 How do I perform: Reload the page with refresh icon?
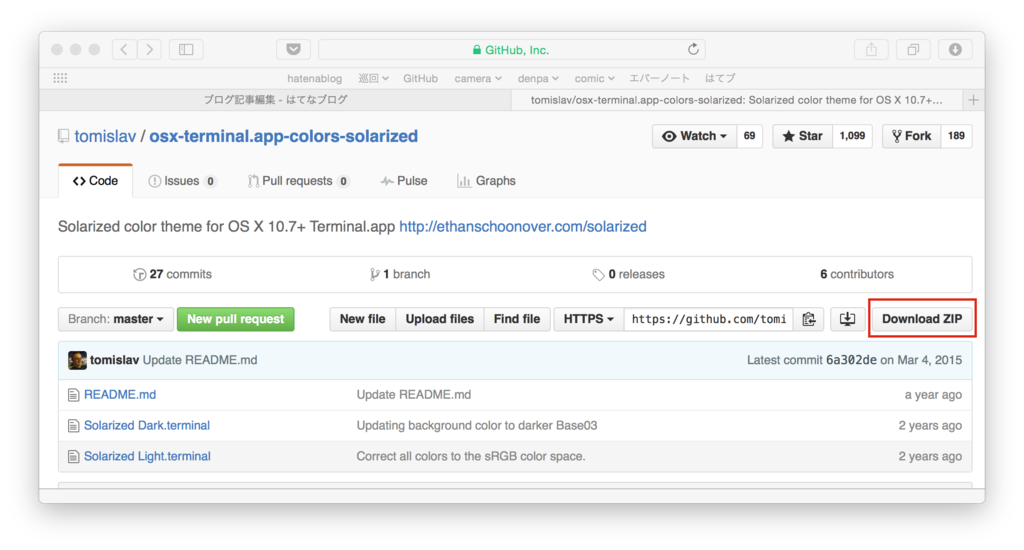point(693,50)
